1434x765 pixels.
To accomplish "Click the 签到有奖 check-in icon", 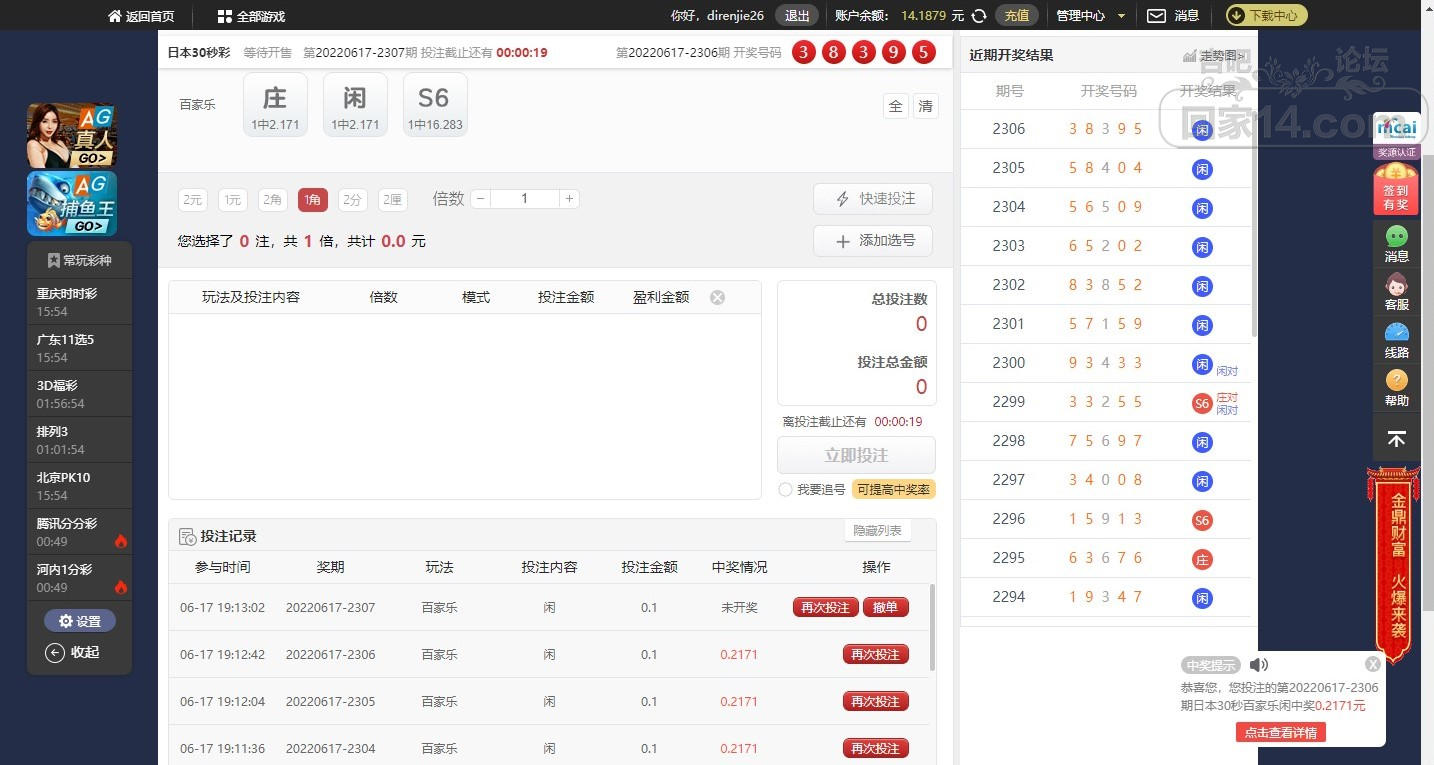I will [x=1396, y=189].
